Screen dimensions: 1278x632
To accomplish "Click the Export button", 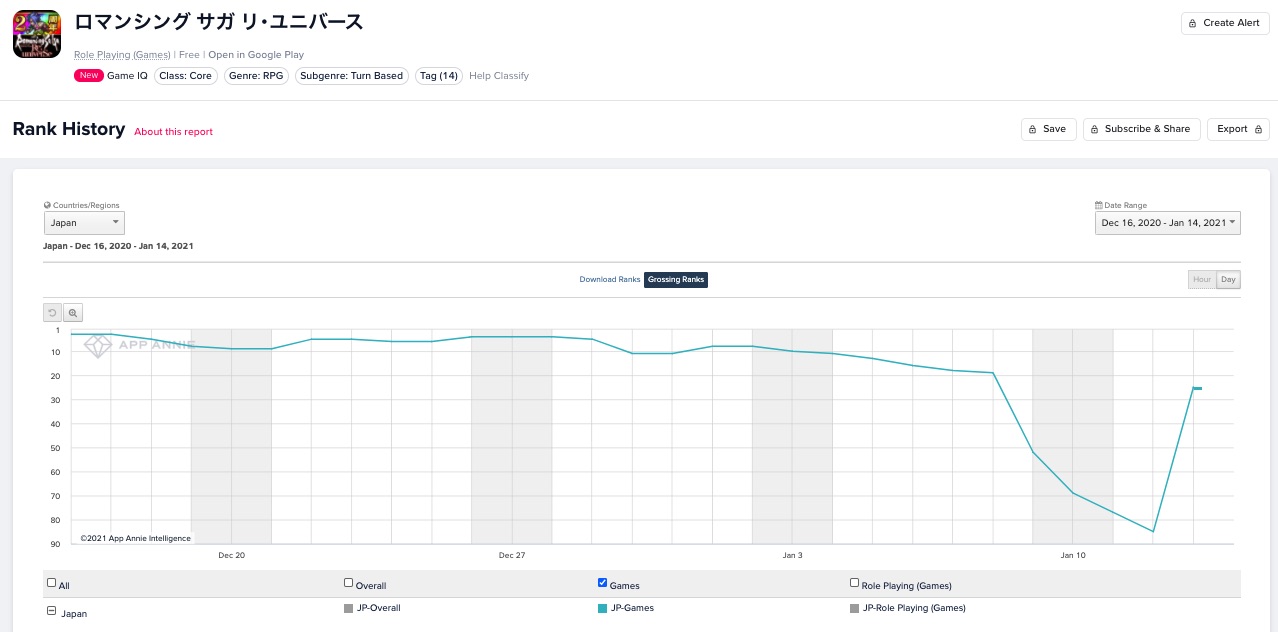I will (1239, 129).
